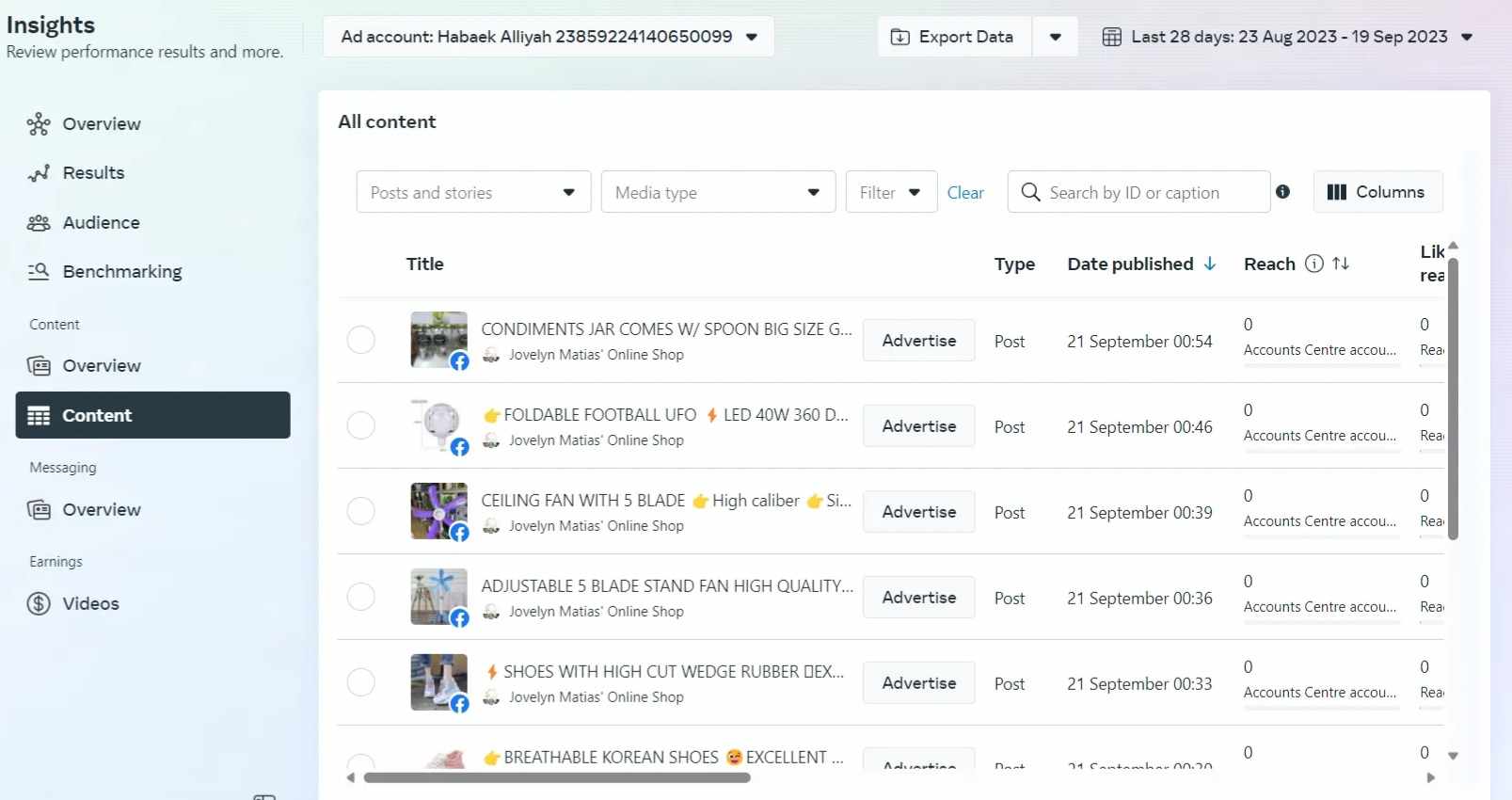Viewport: 1512px width, 800px height.
Task: Click the Messaging Overview icon
Action: click(x=39, y=510)
